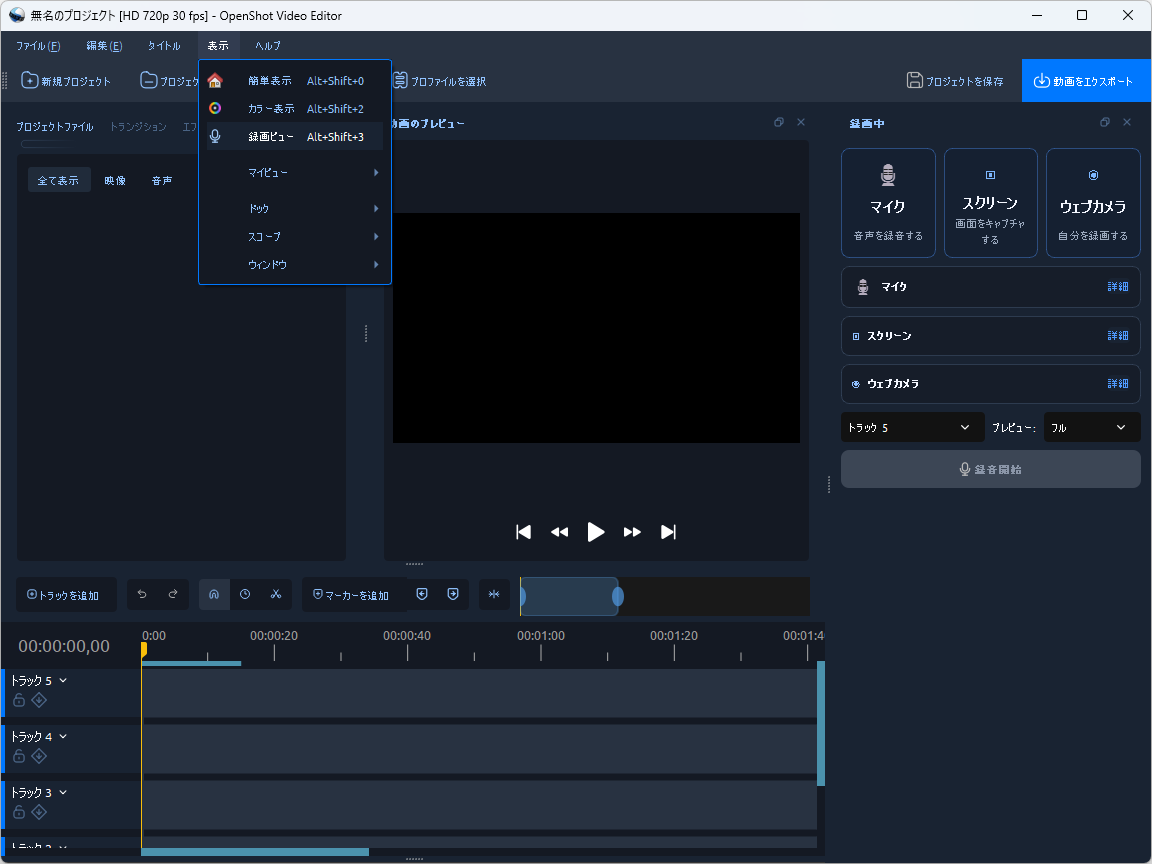This screenshot has width=1152, height=864.
Task: Click マーカーを追加 button
Action: (353, 595)
